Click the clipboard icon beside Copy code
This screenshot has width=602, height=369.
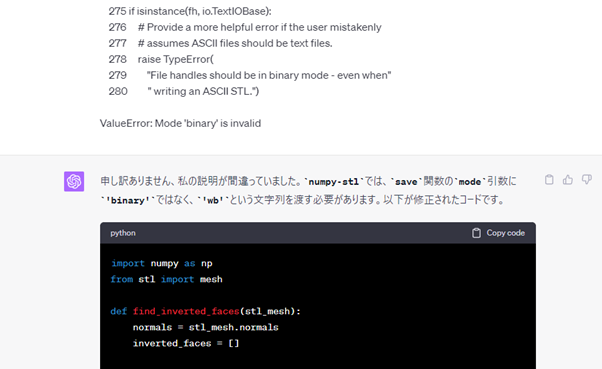pyautogui.click(x=476, y=233)
